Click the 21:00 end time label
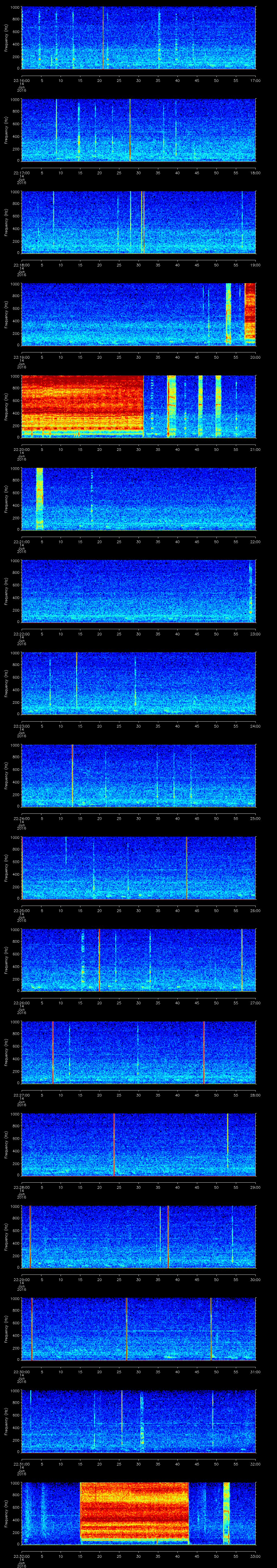This screenshot has width=277, height=1568. pos(255,449)
